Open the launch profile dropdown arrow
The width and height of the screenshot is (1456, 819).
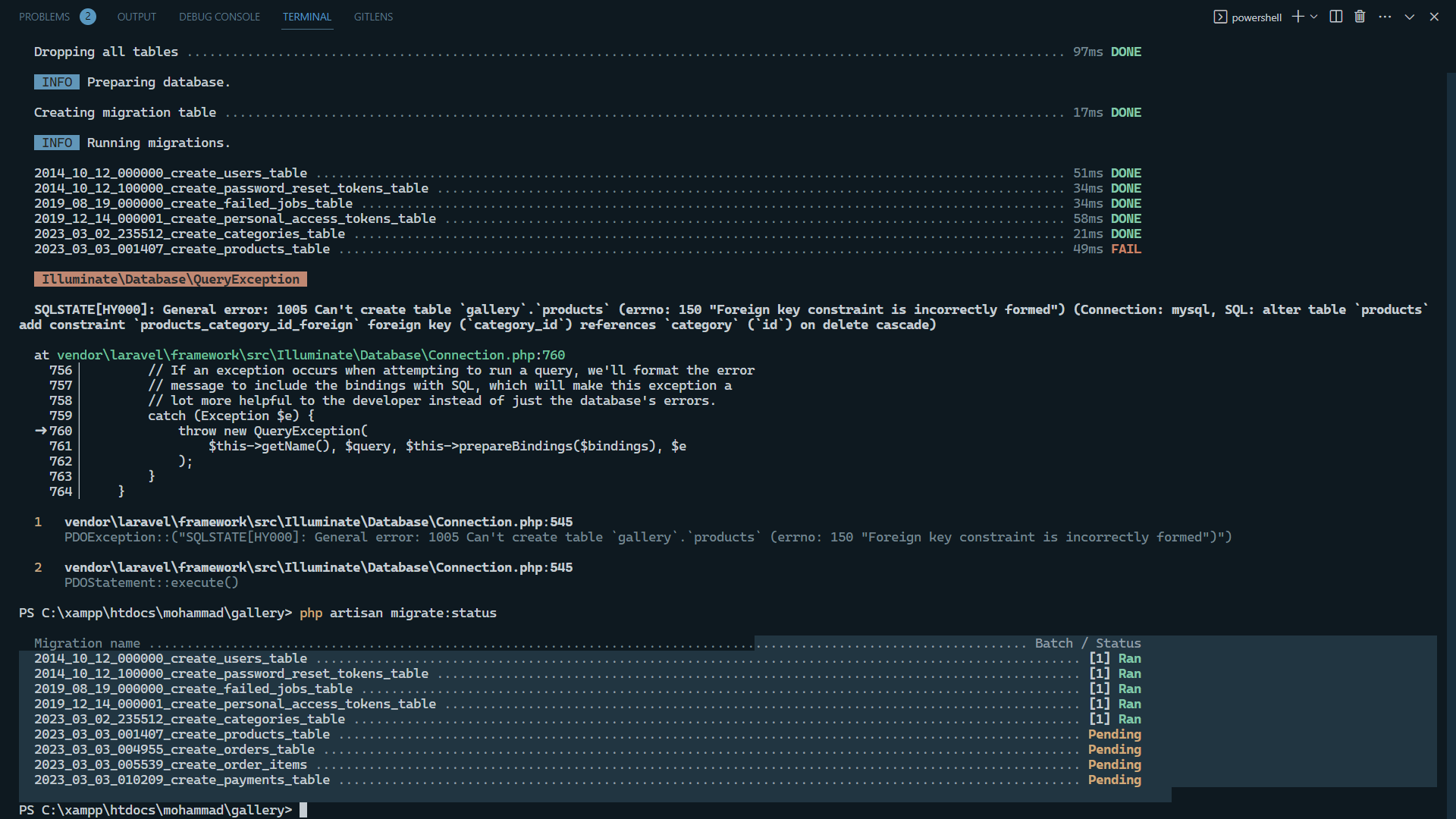click(x=1314, y=17)
